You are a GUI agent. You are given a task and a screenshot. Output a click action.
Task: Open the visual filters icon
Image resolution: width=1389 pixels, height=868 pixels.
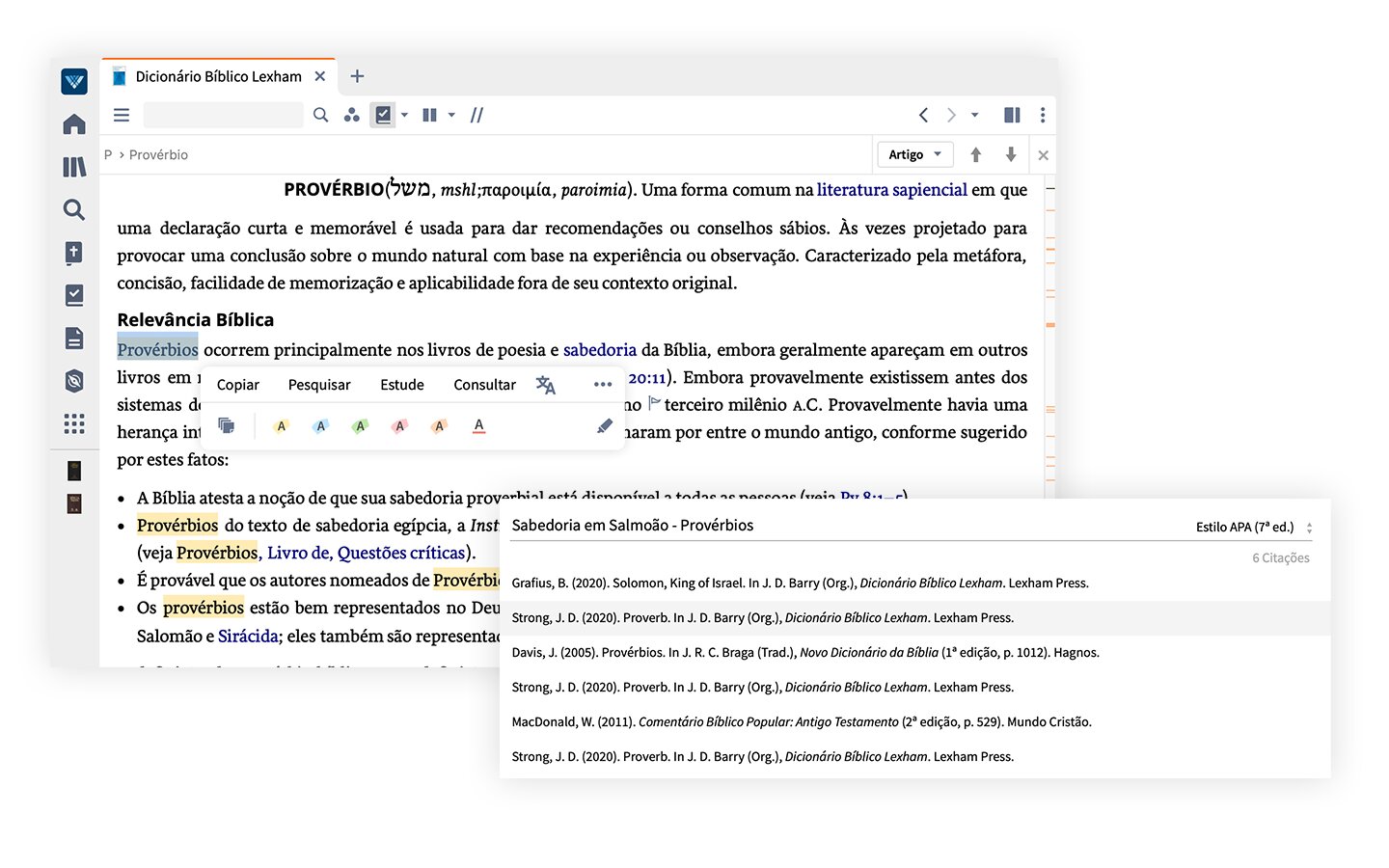pyautogui.click(x=352, y=115)
